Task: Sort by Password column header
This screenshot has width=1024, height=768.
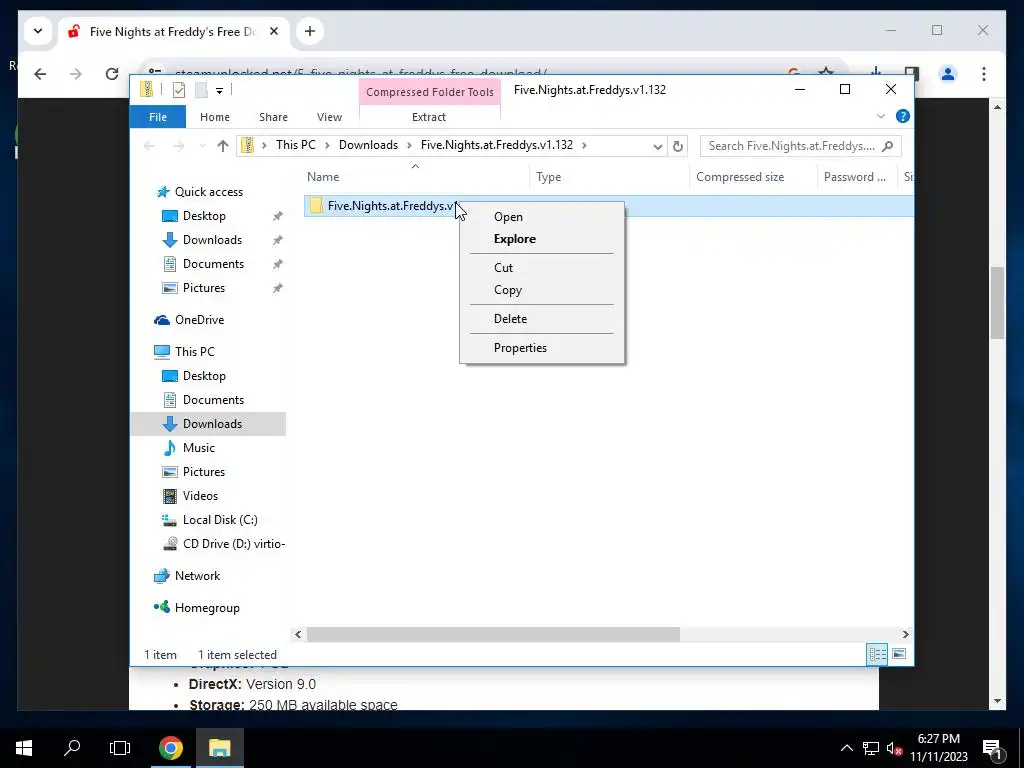Action: [x=854, y=177]
